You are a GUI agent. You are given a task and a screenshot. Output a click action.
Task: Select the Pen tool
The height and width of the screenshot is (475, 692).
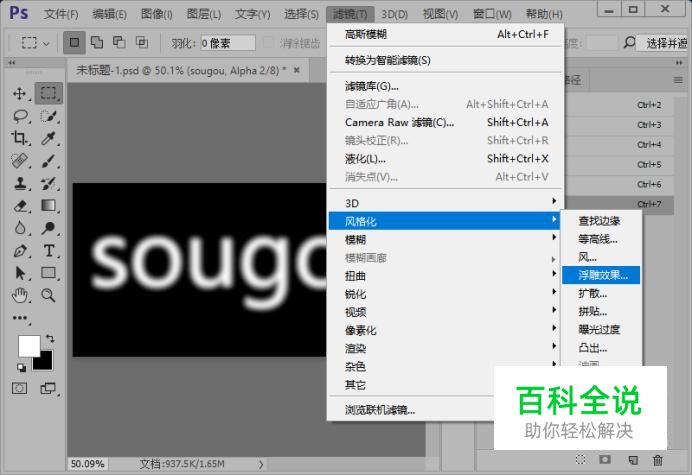[x=20, y=251]
